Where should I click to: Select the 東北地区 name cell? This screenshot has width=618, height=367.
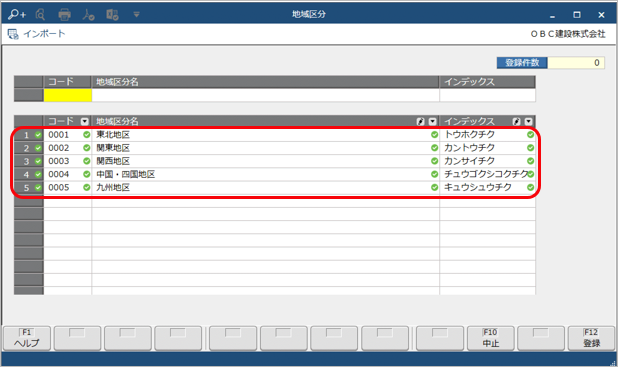pyautogui.click(x=265, y=135)
